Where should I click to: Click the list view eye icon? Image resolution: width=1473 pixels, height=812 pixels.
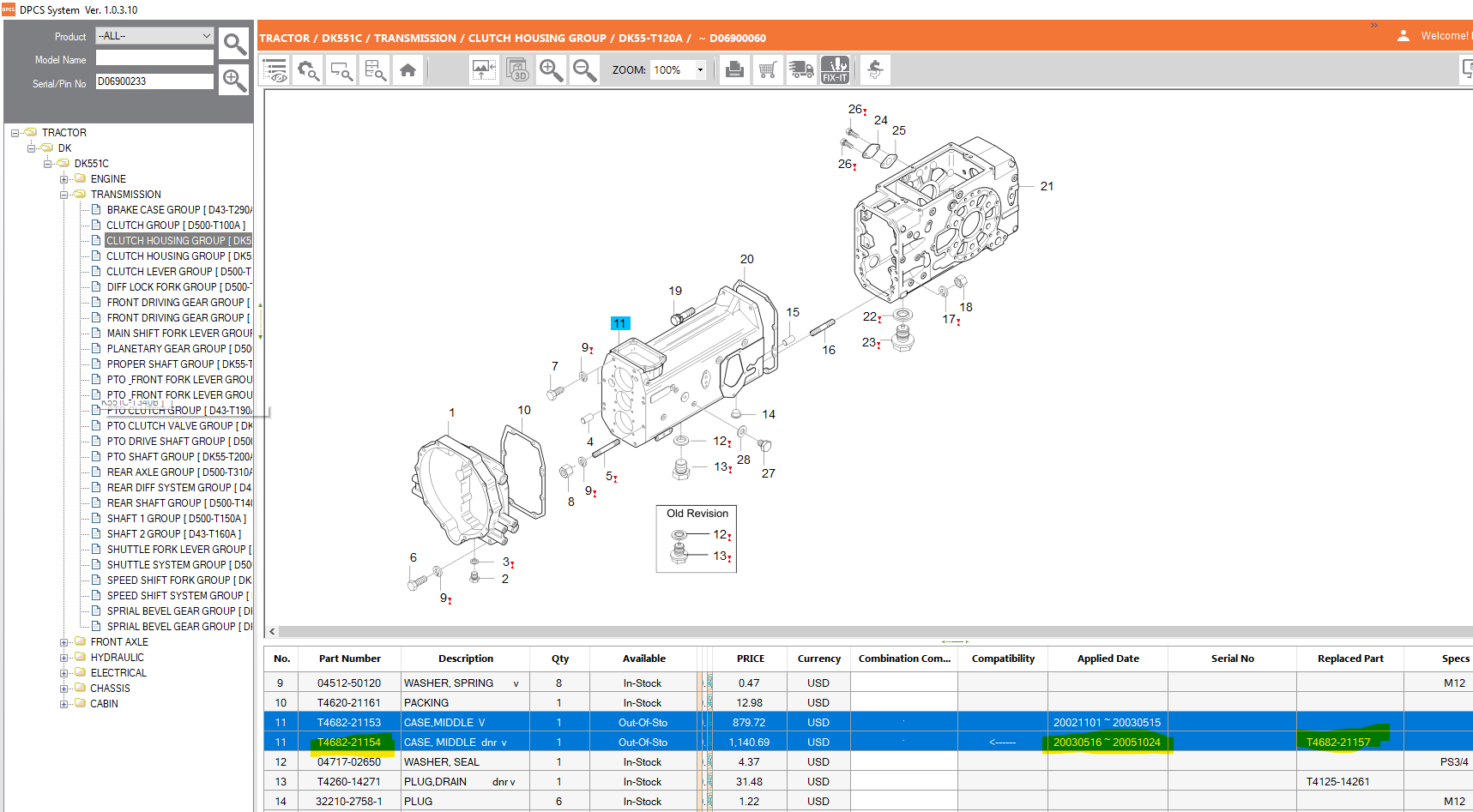(x=275, y=70)
